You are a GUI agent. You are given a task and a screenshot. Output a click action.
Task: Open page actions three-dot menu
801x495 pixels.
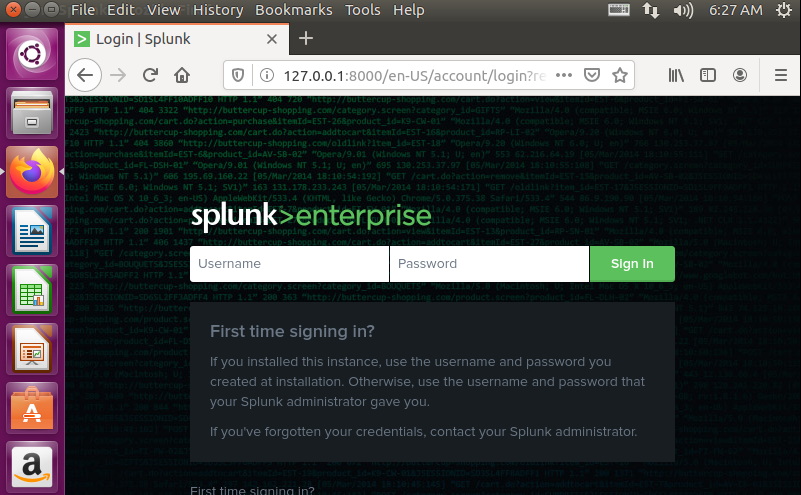(564, 75)
